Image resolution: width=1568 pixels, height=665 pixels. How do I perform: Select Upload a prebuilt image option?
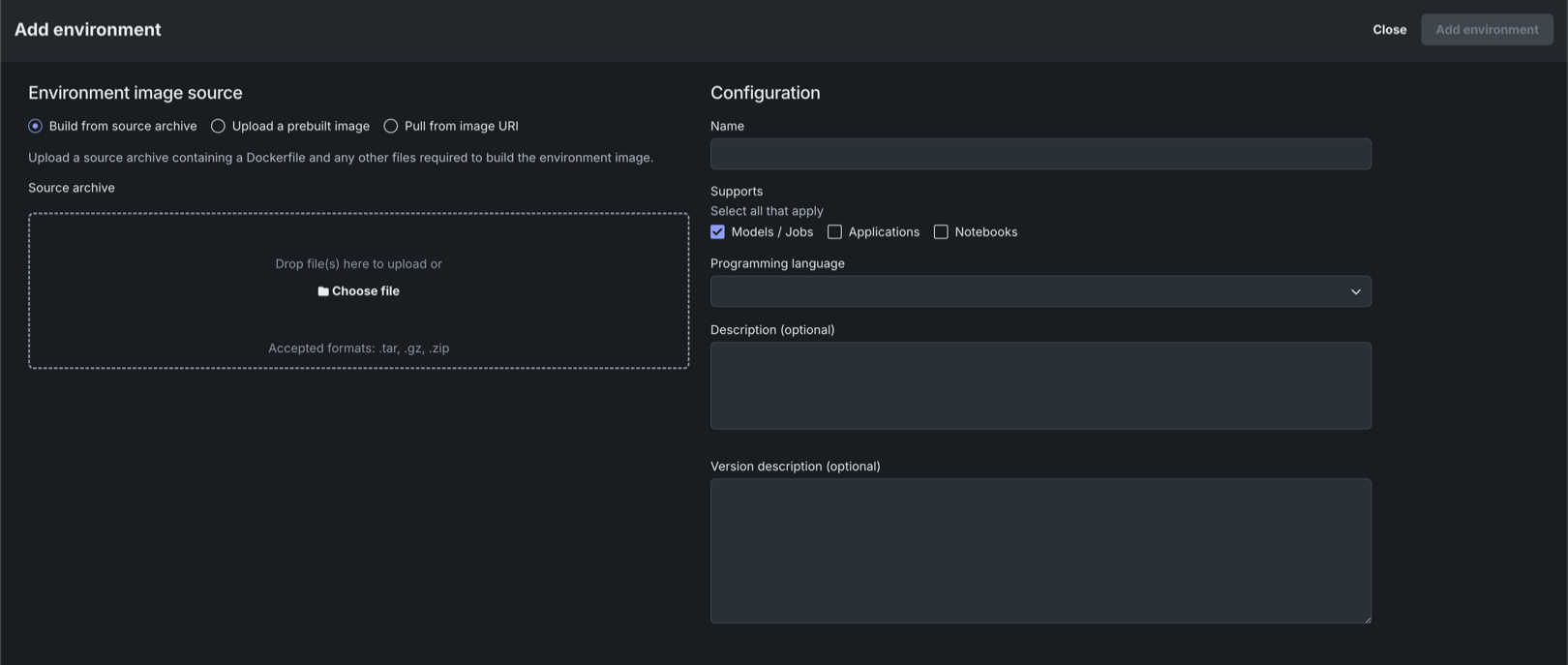tap(219, 126)
